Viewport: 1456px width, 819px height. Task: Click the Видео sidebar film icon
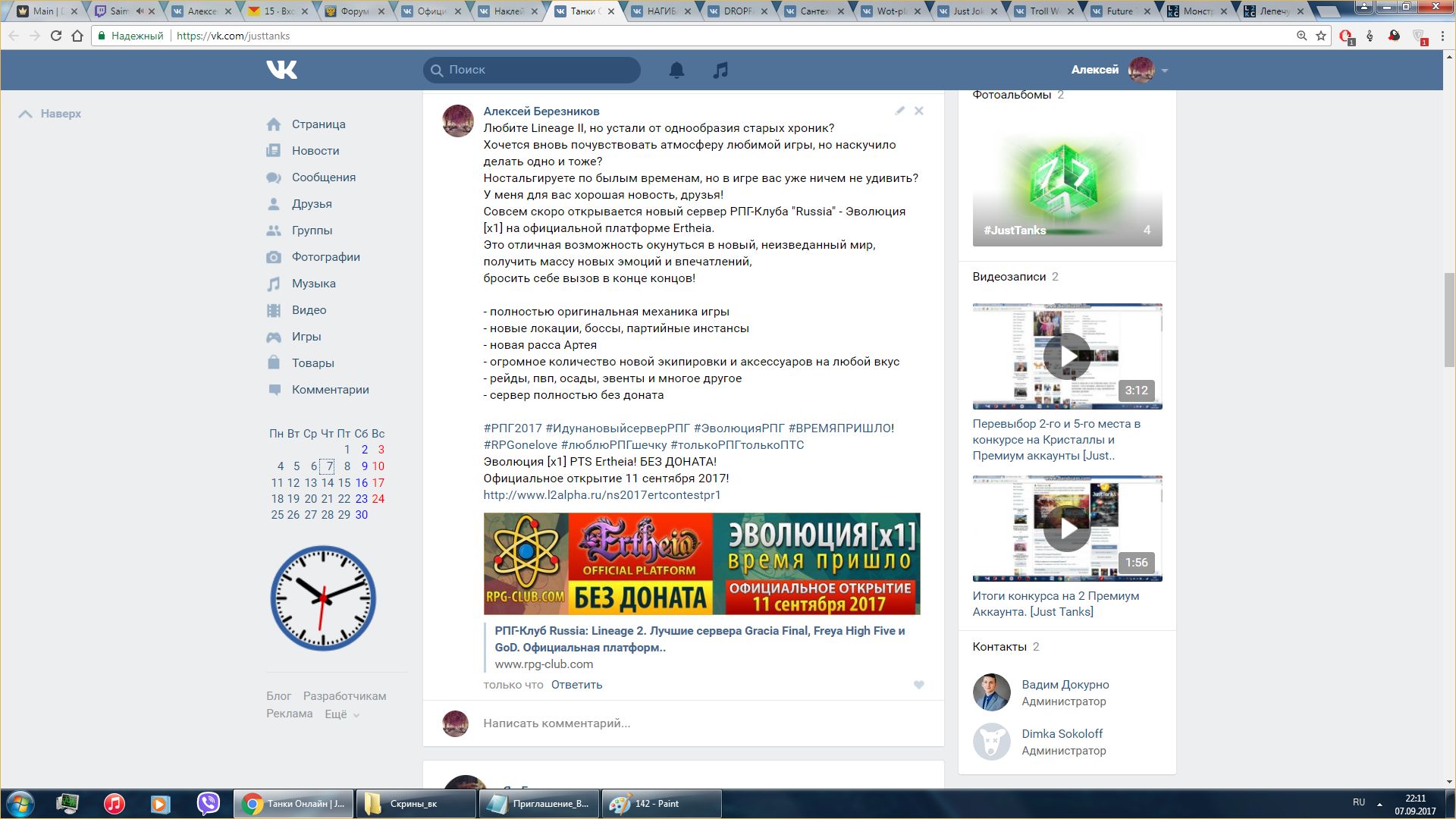tap(274, 310)
